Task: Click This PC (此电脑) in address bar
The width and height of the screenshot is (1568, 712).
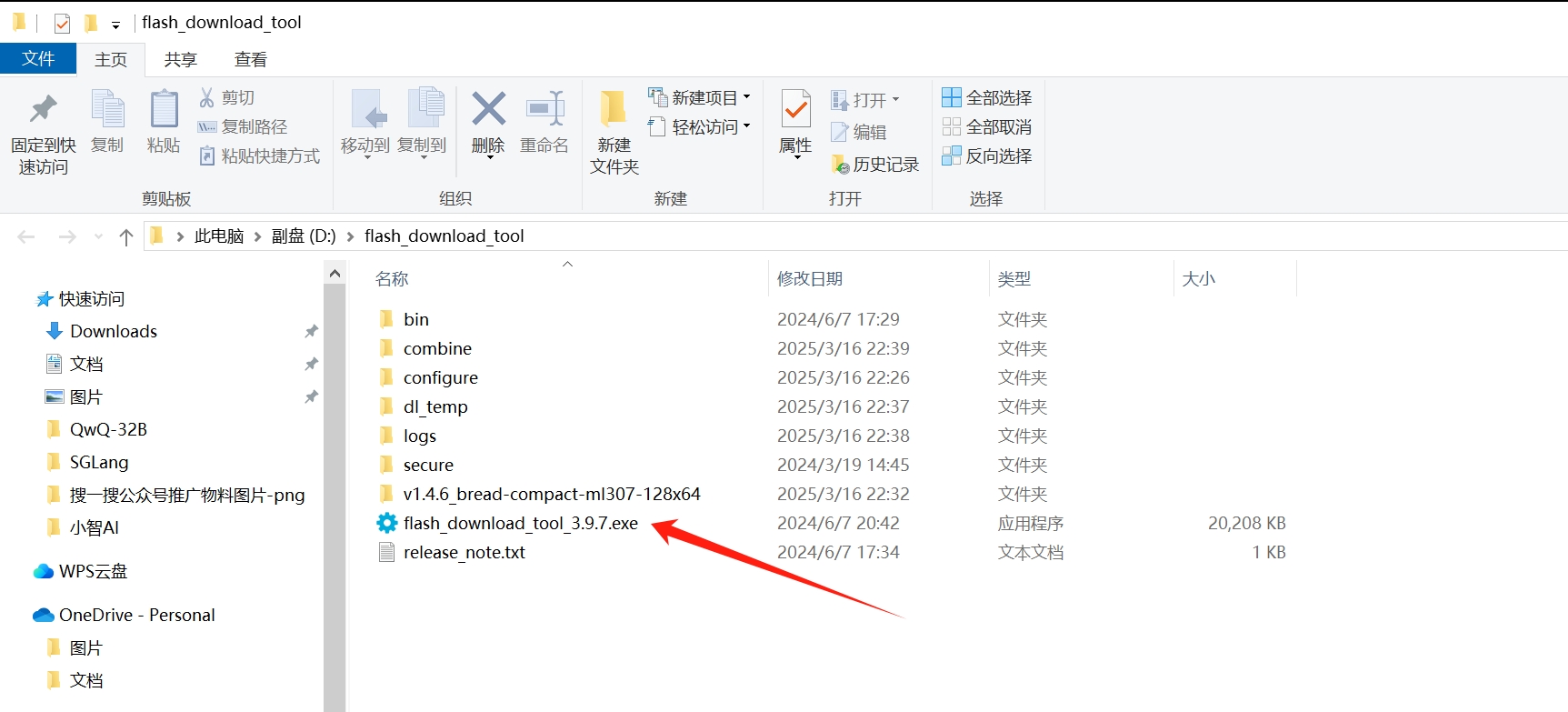Action: (x=219, y=236)
